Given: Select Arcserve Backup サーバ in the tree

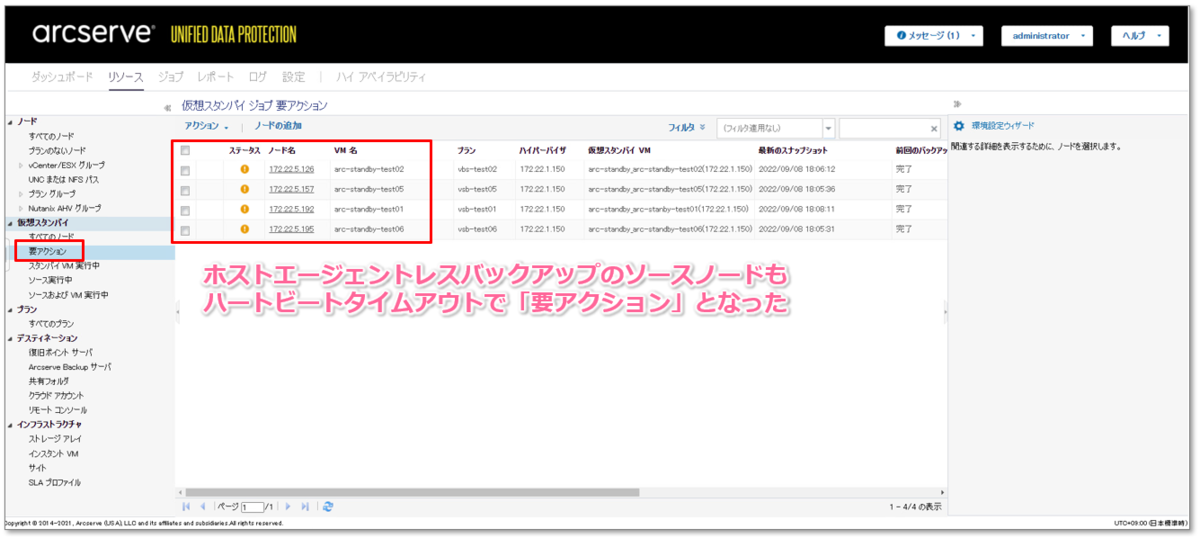Looking at the screenshot, I should (x=70, y=367).
